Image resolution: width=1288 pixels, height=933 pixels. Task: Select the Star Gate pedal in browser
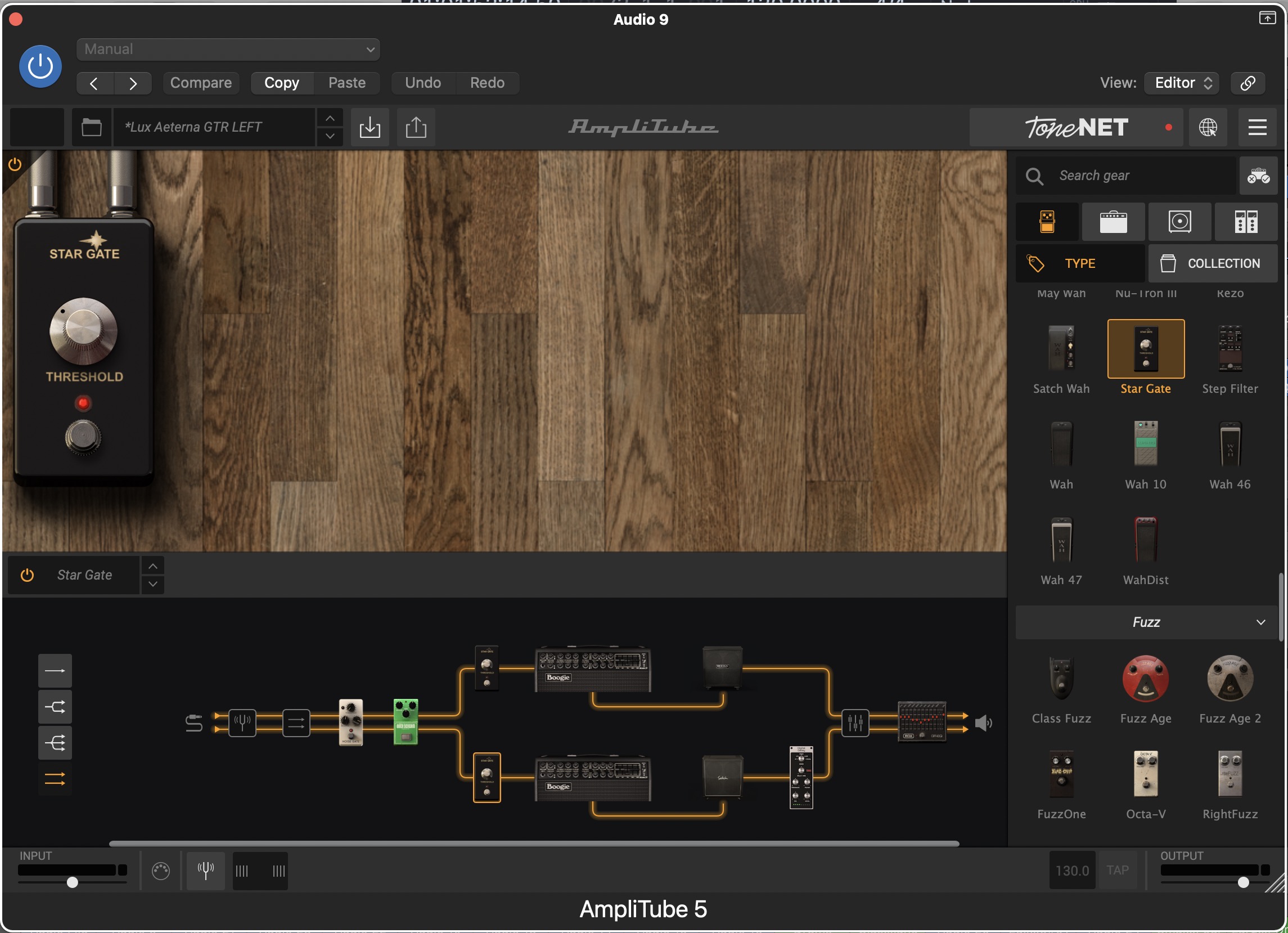(1146, 349)
